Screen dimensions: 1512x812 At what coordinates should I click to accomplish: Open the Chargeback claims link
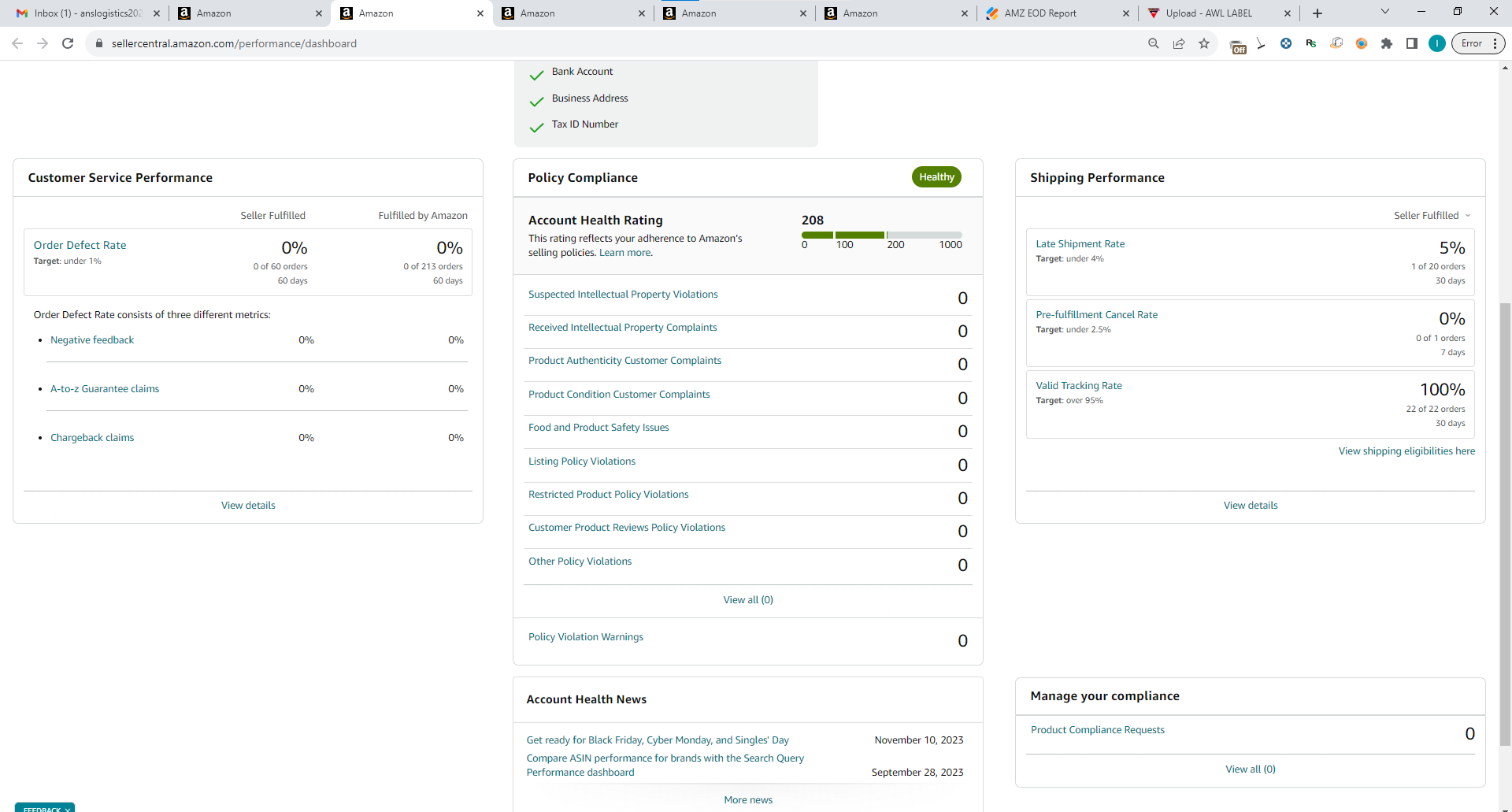[92, 438]
